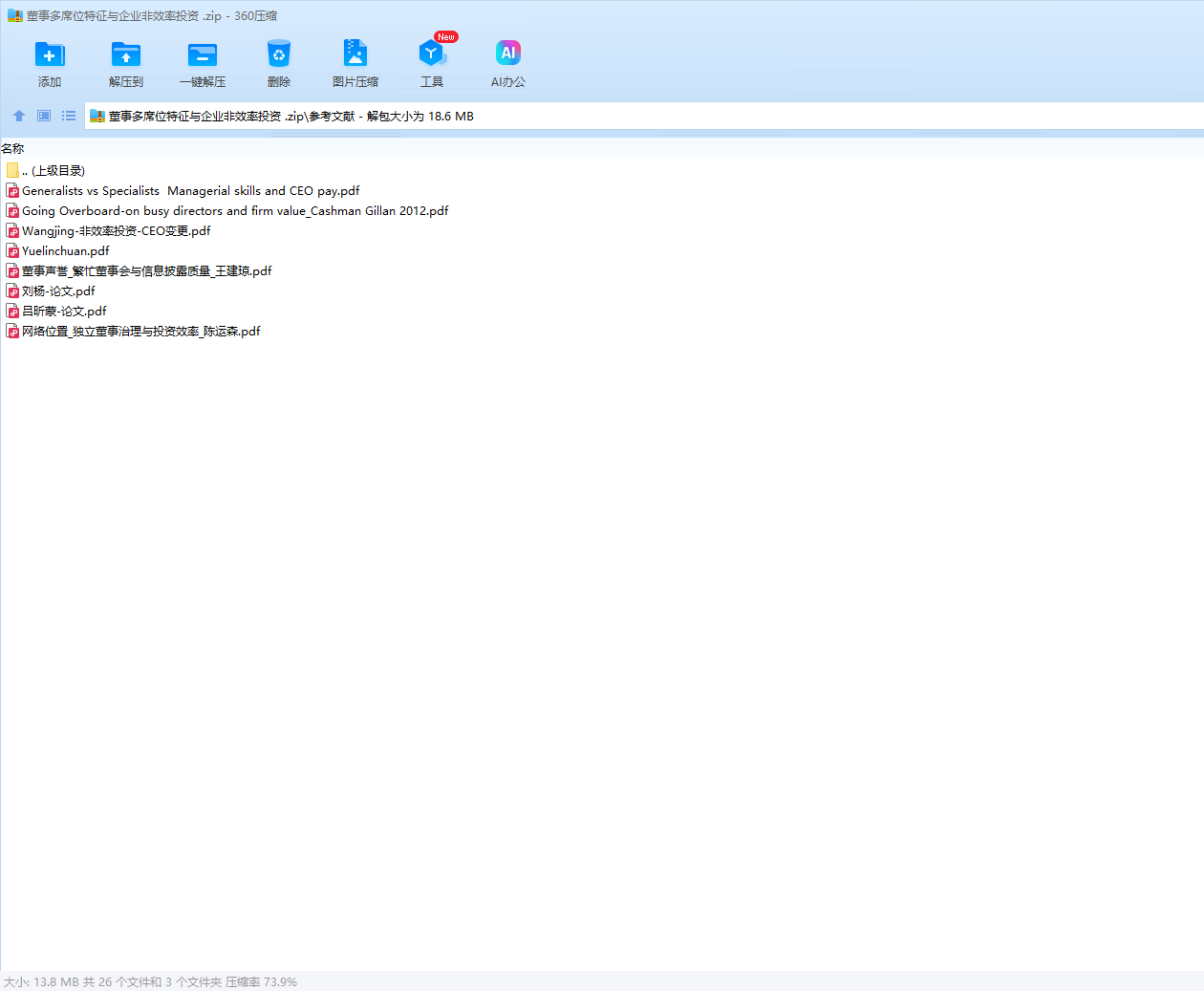Click PDF icon of Yuelinchuan.pdf
Screen dimensions: 1204x991
pos(12,251)
